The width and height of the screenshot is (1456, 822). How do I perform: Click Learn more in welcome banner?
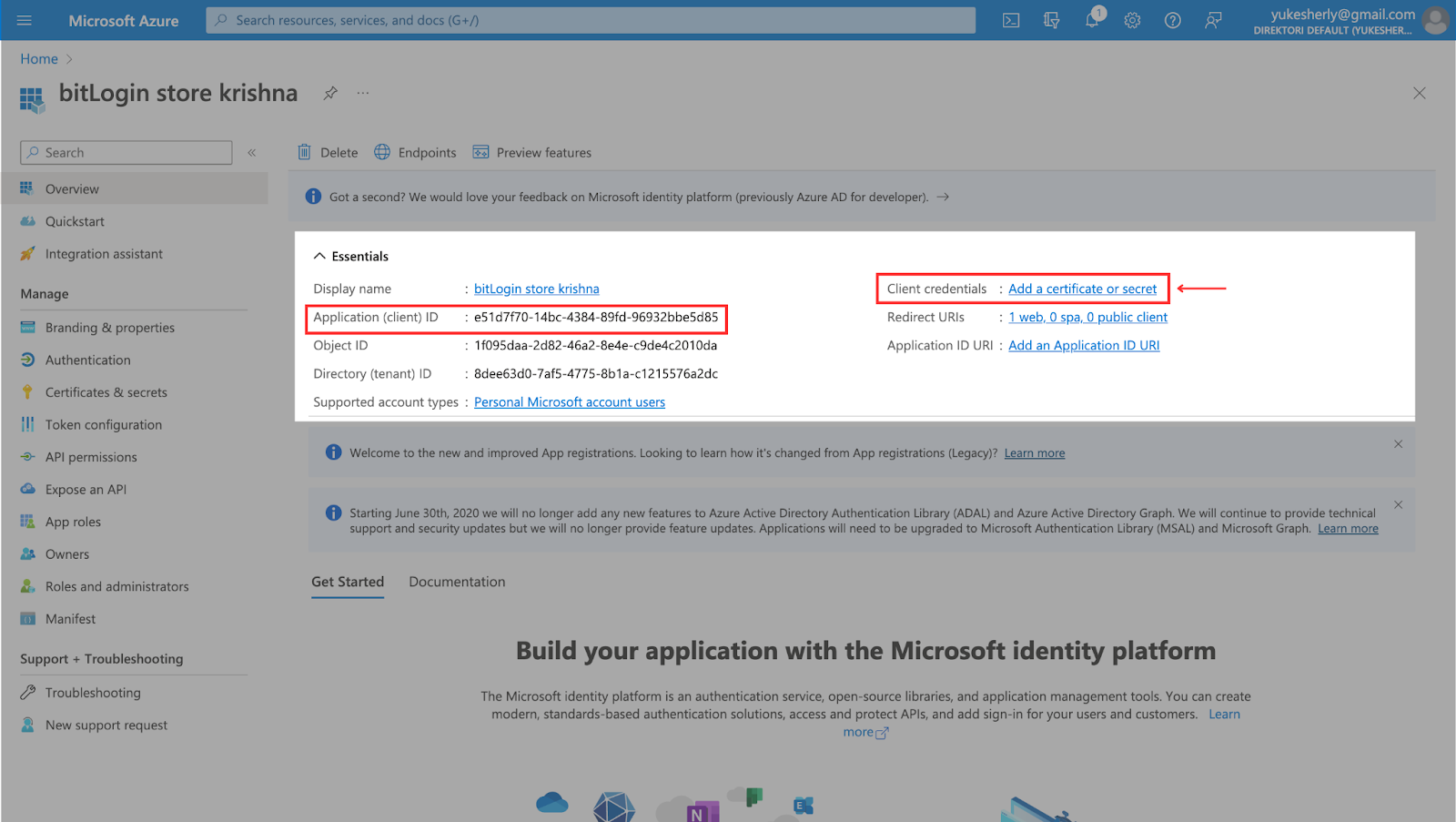click(x=1035, y=453)
